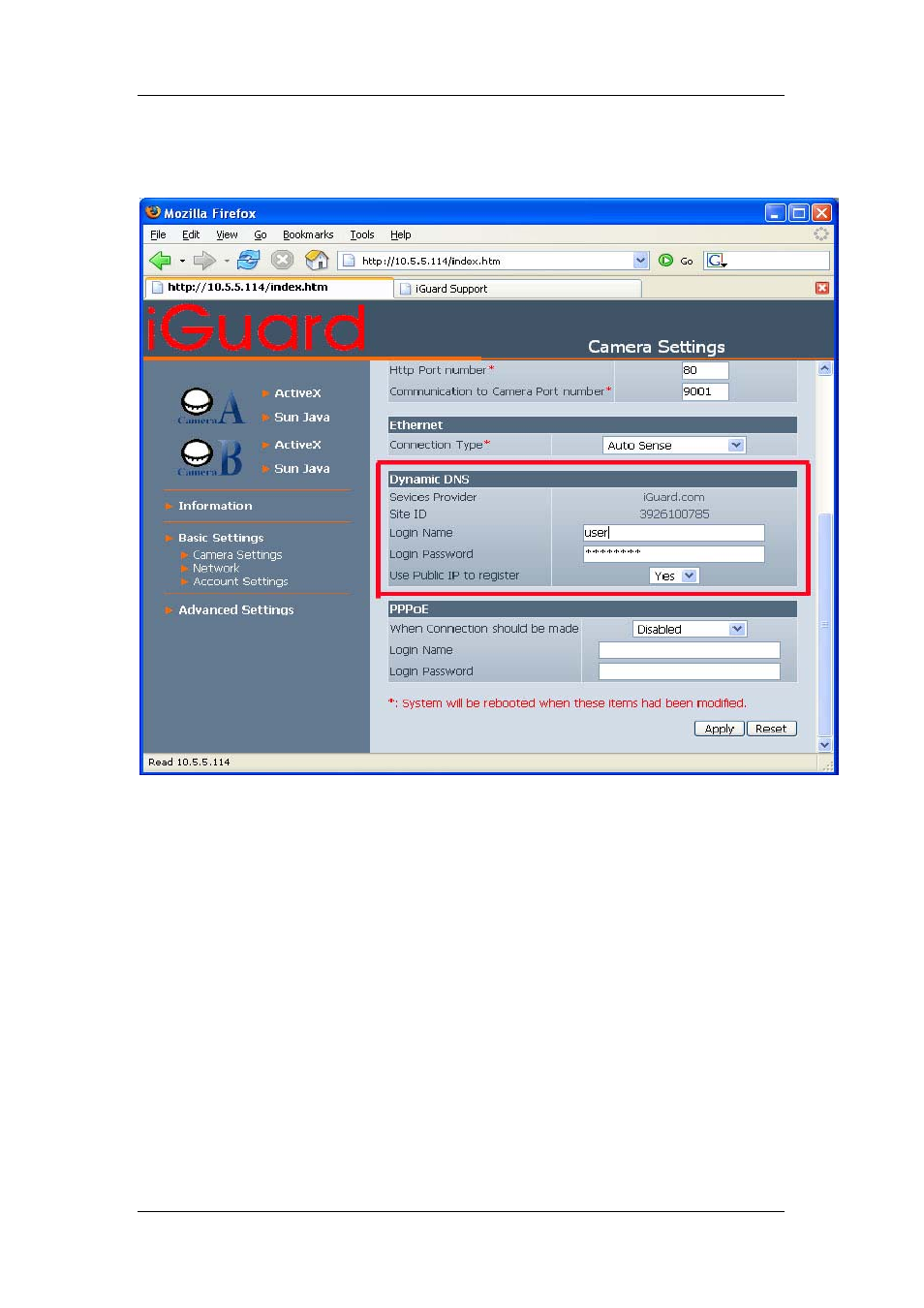Click the page scrollbar up arrow
Screen dimensions: 924x1308
pos(825,368)
